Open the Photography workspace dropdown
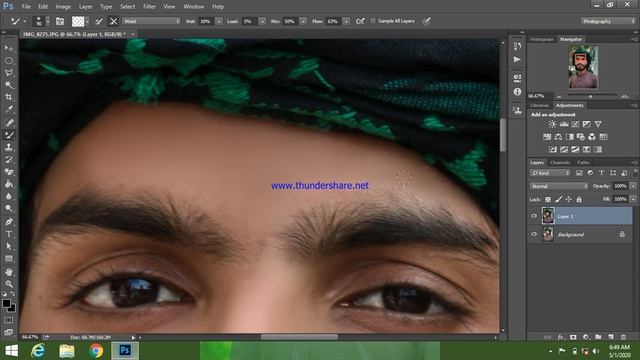Screen dimensions: 640x360 coord(608,21)
